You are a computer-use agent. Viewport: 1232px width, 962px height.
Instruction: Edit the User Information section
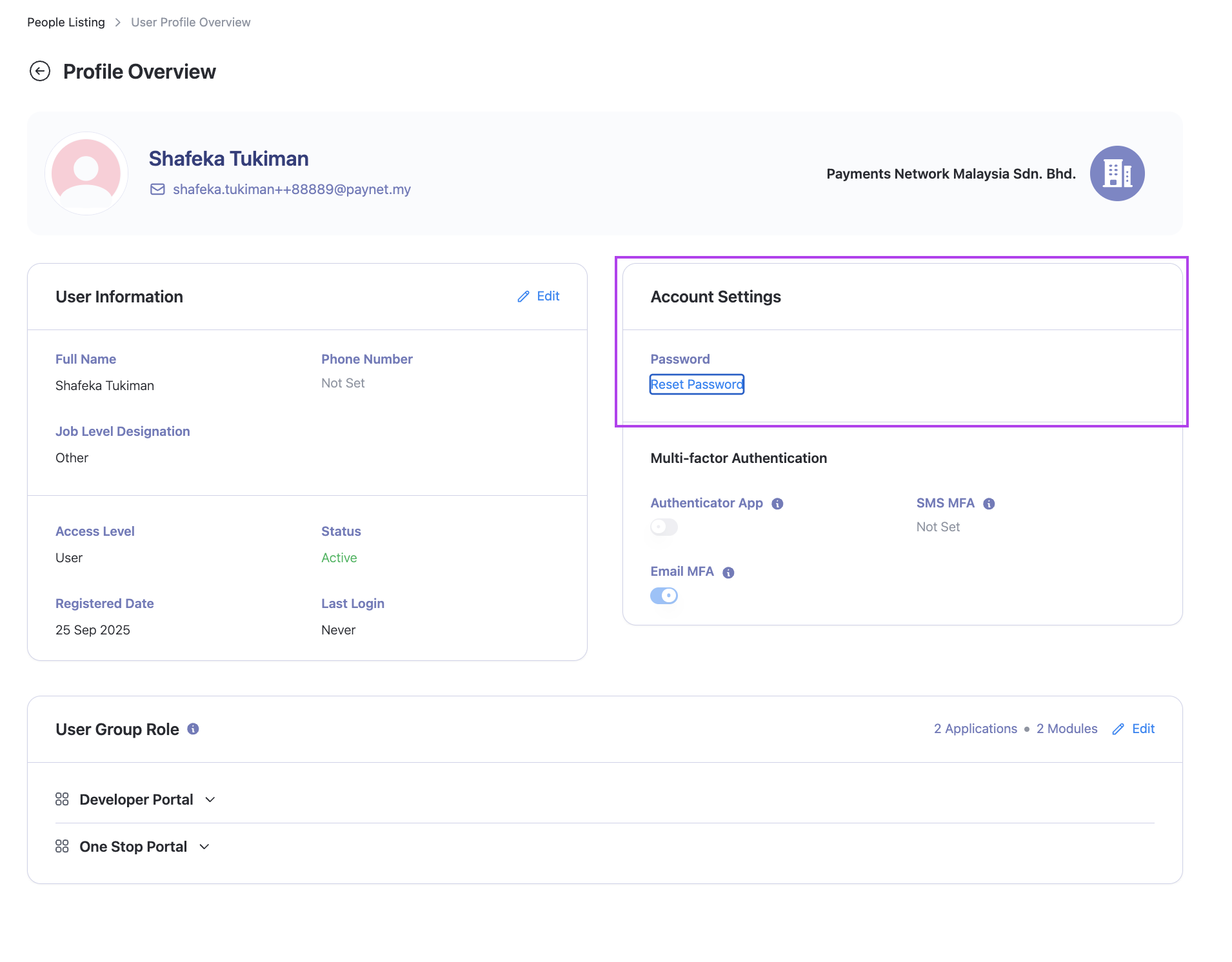coord(539,296)
